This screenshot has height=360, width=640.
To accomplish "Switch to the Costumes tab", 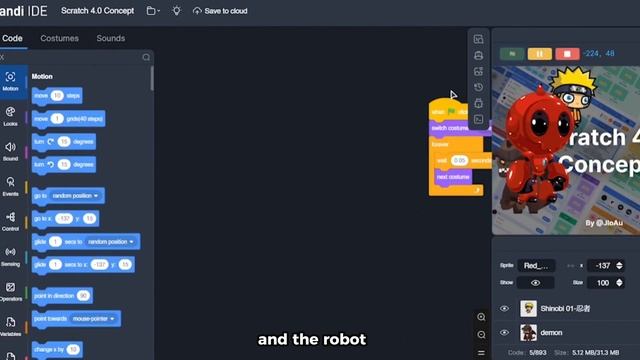I will 60,38.
